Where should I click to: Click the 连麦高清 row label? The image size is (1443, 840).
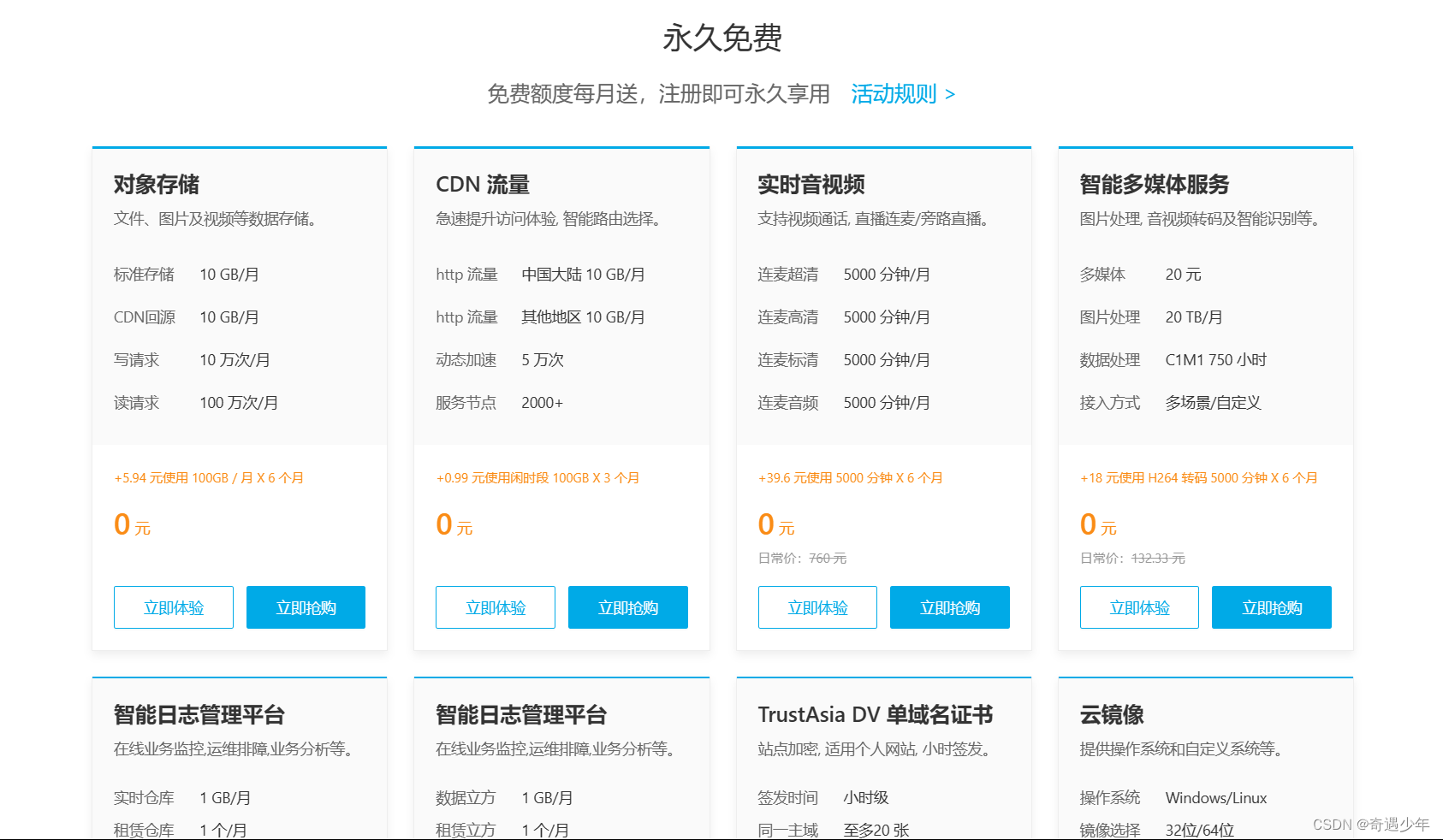[x=788, y=317]
